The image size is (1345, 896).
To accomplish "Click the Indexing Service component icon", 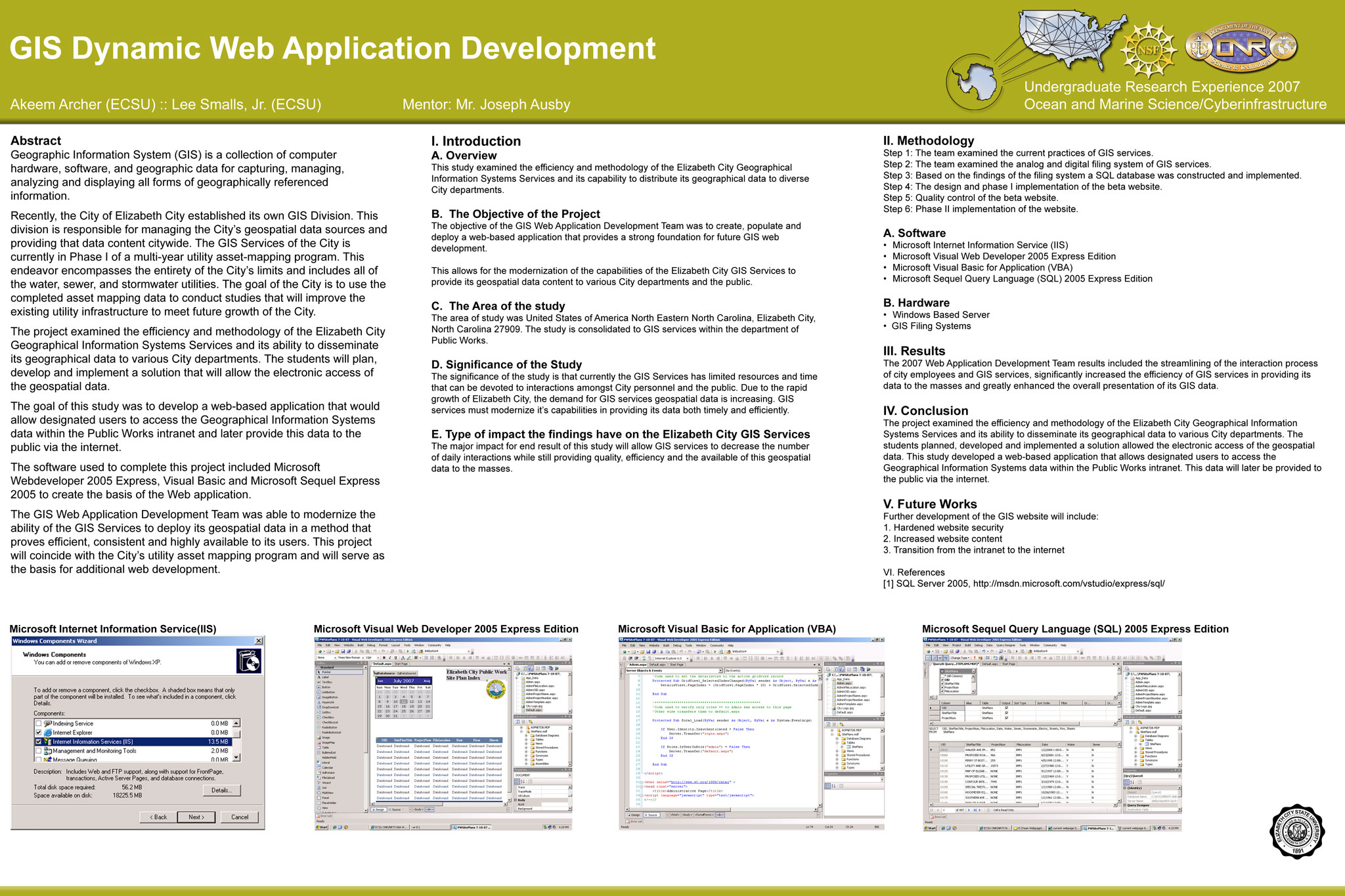I will 48,723.
